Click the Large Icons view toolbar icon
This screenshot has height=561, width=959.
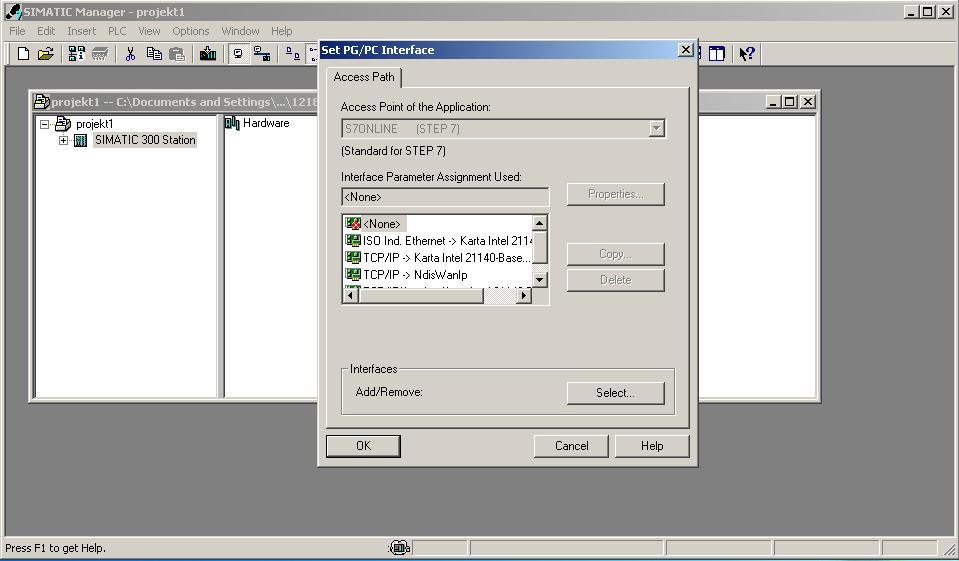coord(293,54)
